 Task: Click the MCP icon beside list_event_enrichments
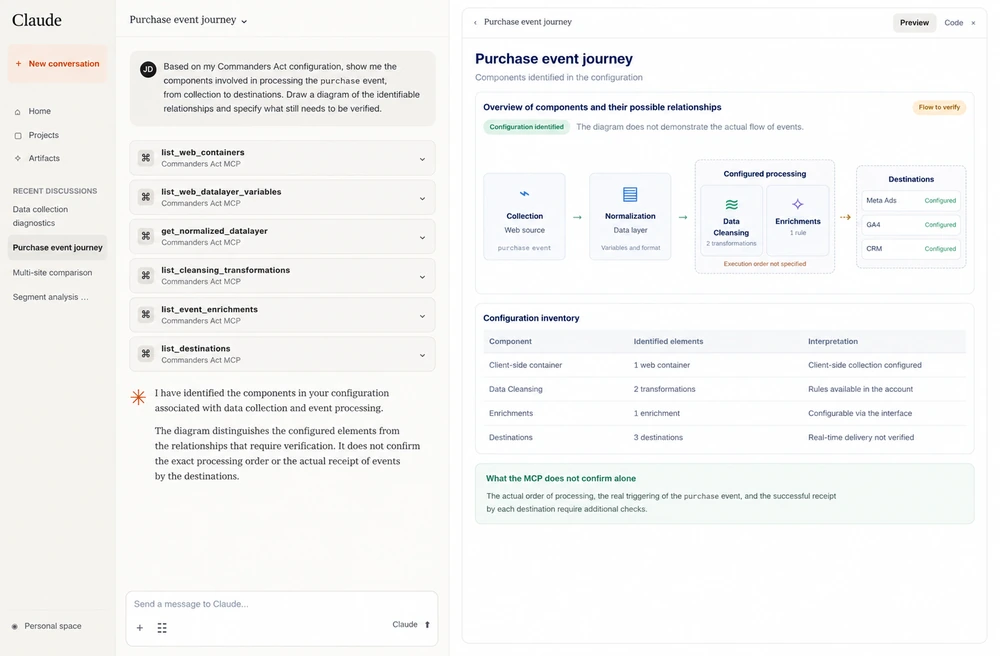[146, 314]
